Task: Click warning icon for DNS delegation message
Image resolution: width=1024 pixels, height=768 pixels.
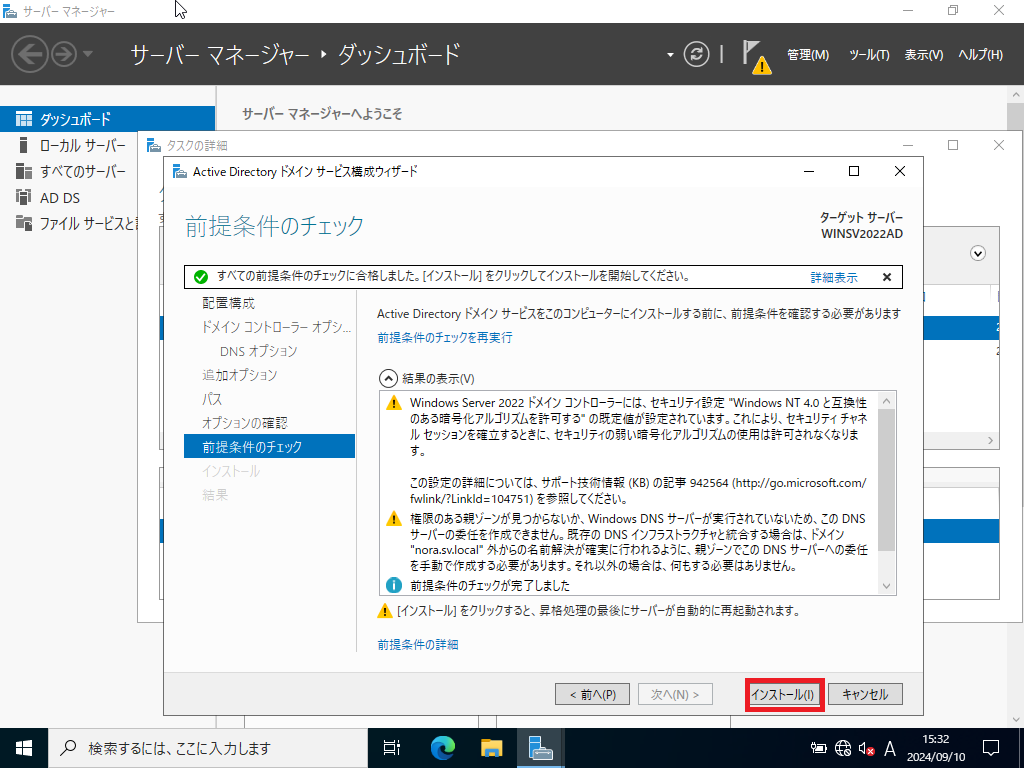Action: tap(394, 519)
